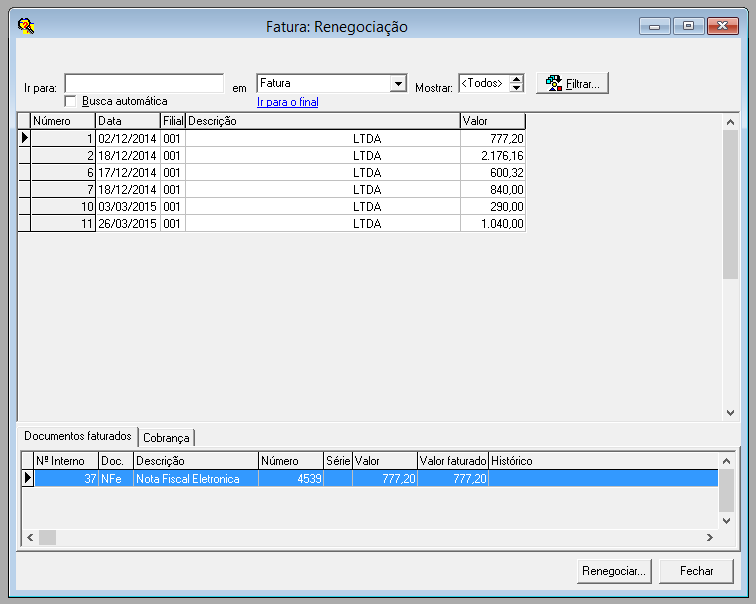Follow the 'Ir para o final' link
756x604 pixels.
(x=287, y=102)
